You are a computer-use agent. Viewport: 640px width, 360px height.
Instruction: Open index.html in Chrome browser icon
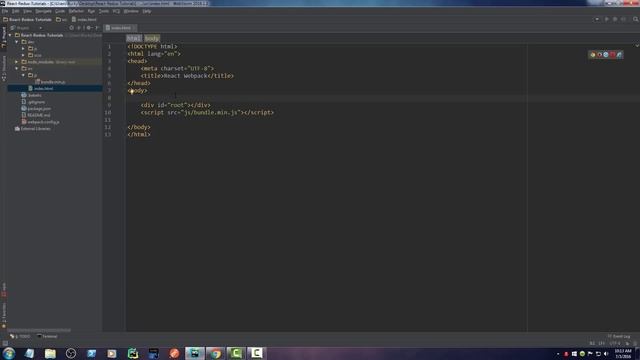593,55
